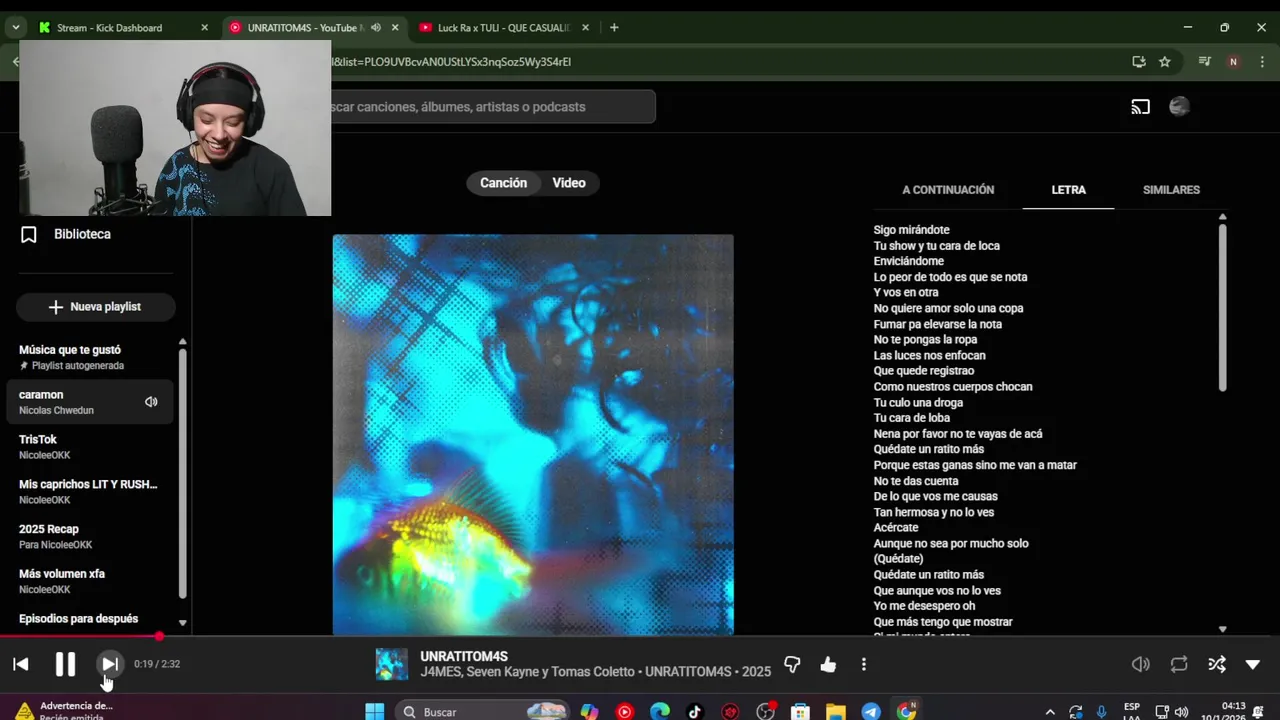Click the lyric line "Quédate un ratito más" below "(Quédate)"
Viewport: 1280px width, 720px height.
pos(928,575)
